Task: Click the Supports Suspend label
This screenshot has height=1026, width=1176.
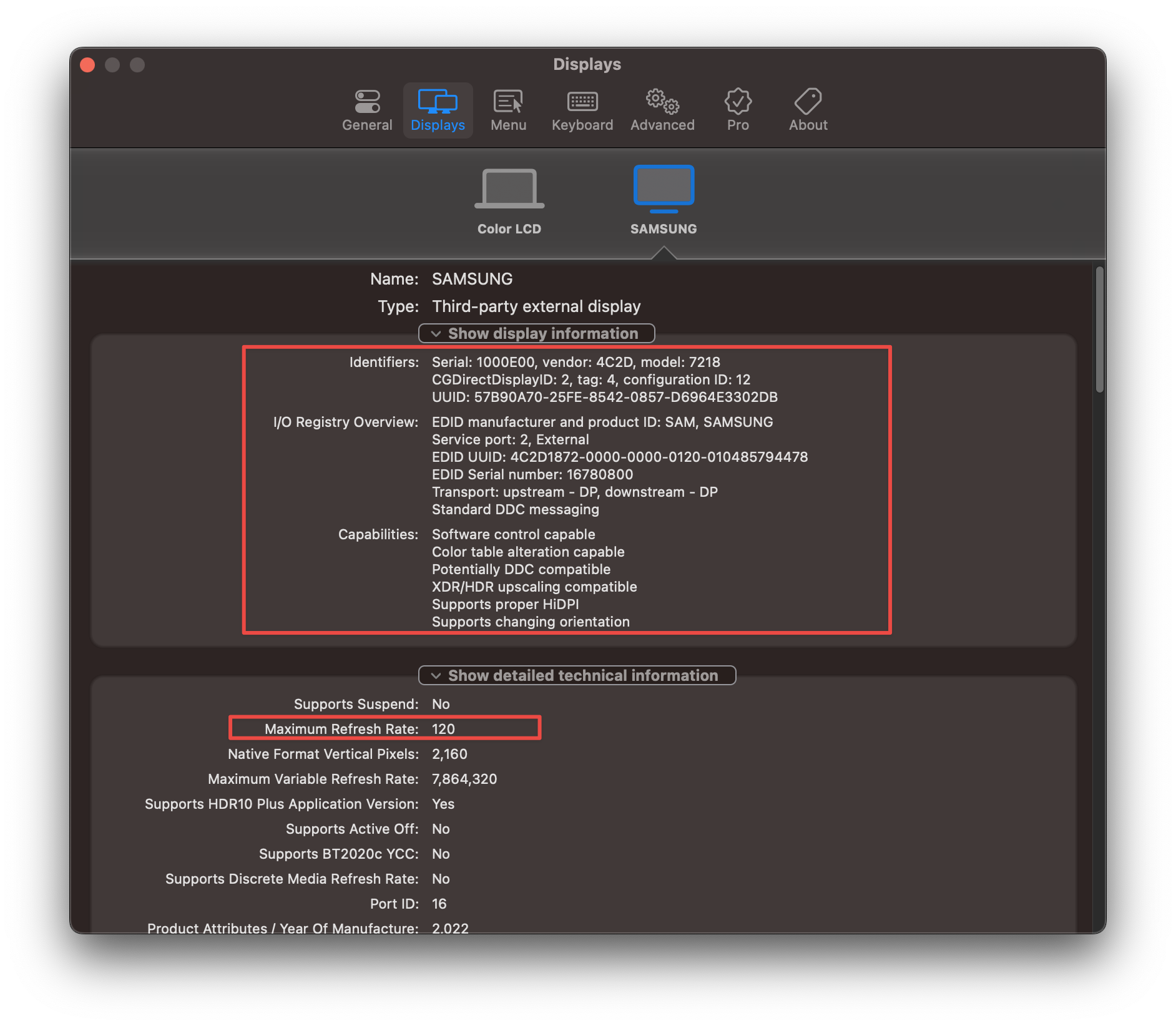Action: [356, 704]
